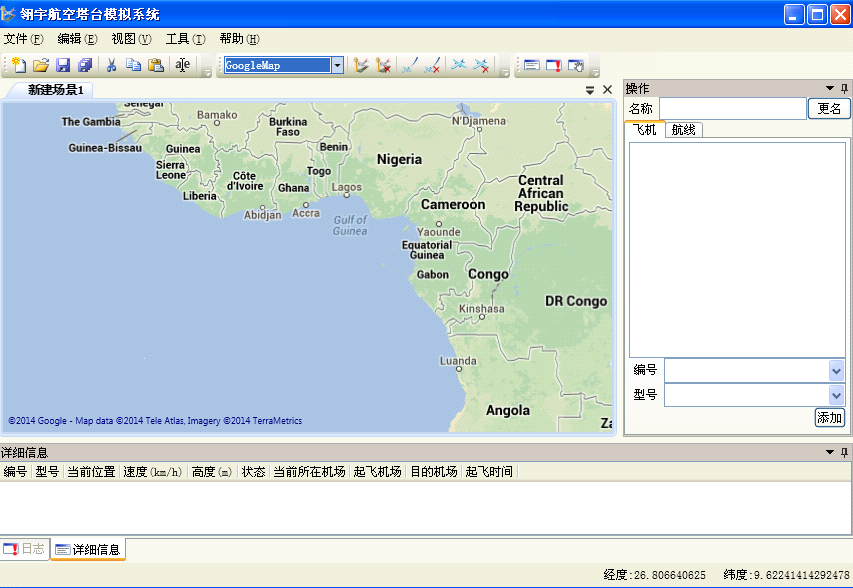Switch to the 日志 bottom tab

25,549
